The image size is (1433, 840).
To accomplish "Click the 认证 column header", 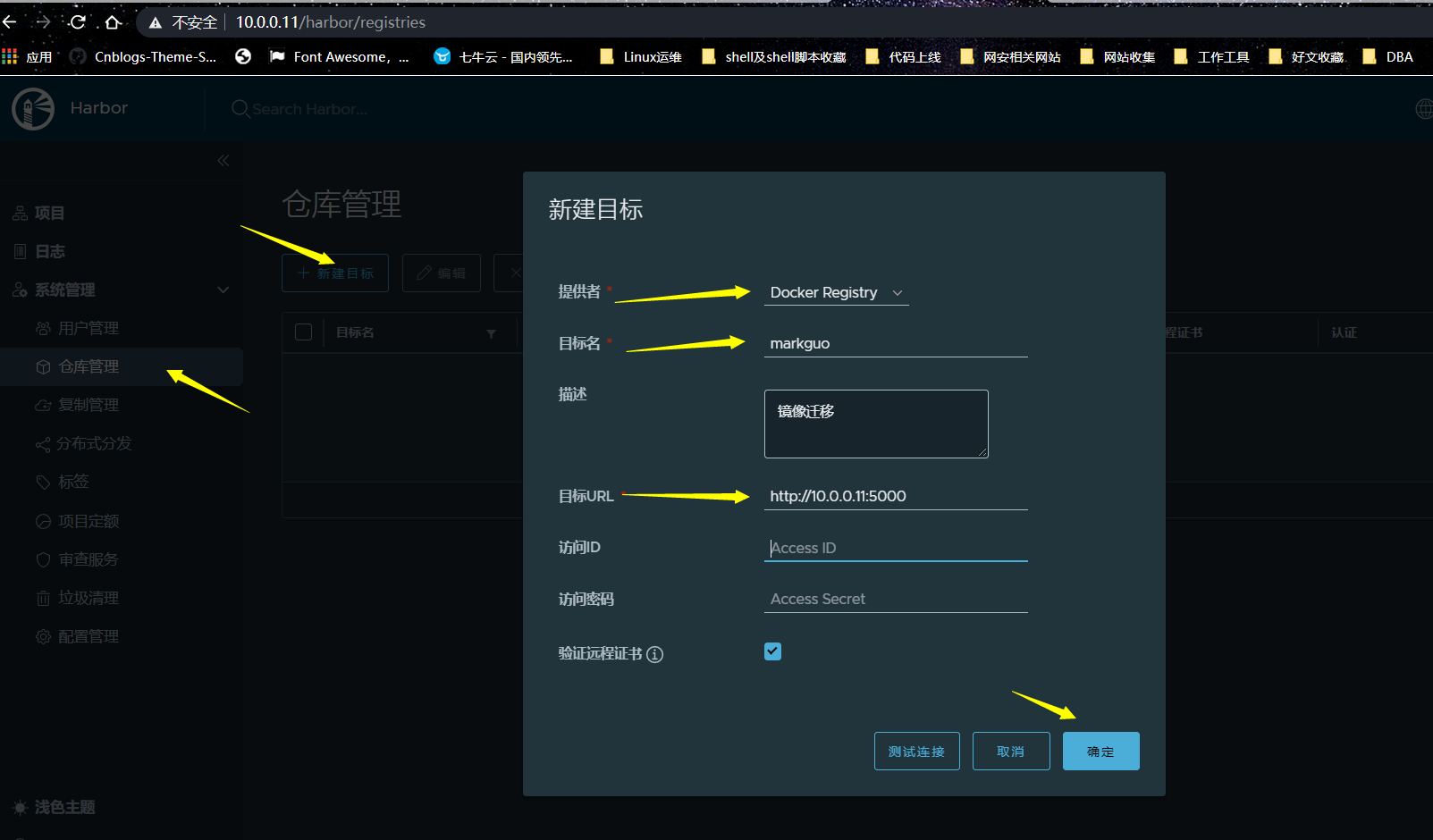I will coord(1344,332).
